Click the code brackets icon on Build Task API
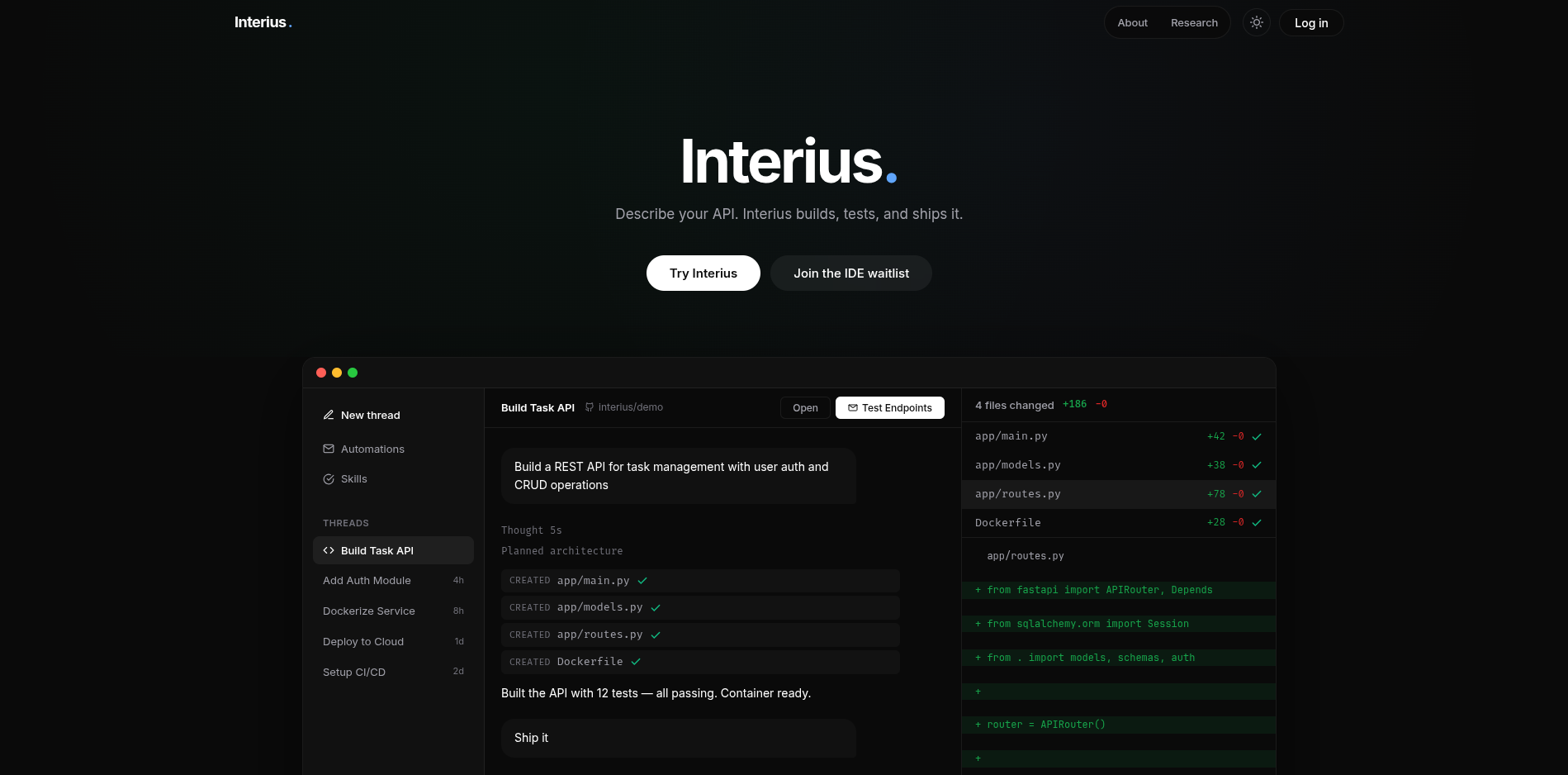Screen dimensions: 1568x775 pyautogui.click(x=329, y=550)
